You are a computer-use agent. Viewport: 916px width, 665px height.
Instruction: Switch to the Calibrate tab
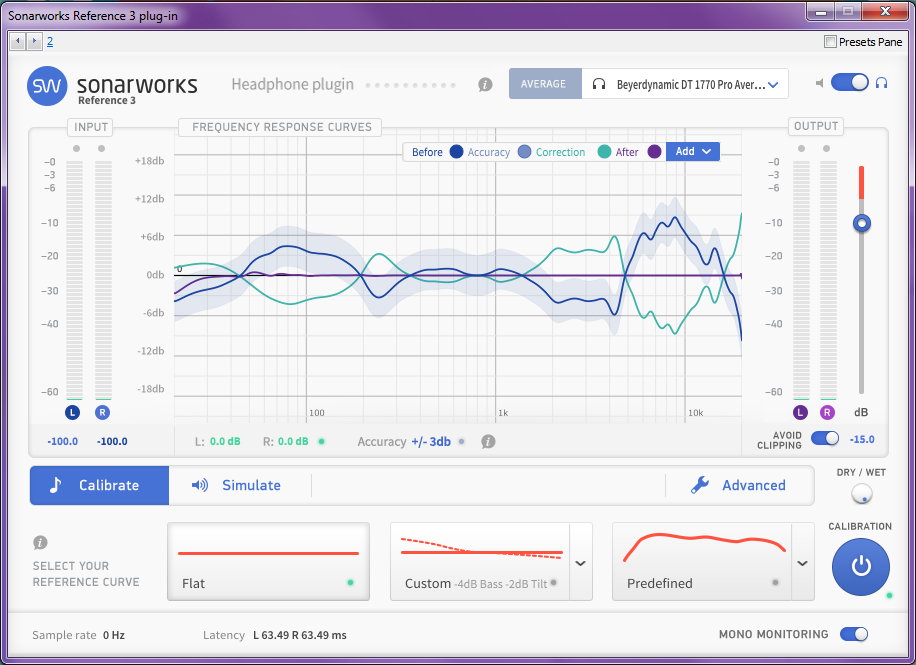point(99,485)
